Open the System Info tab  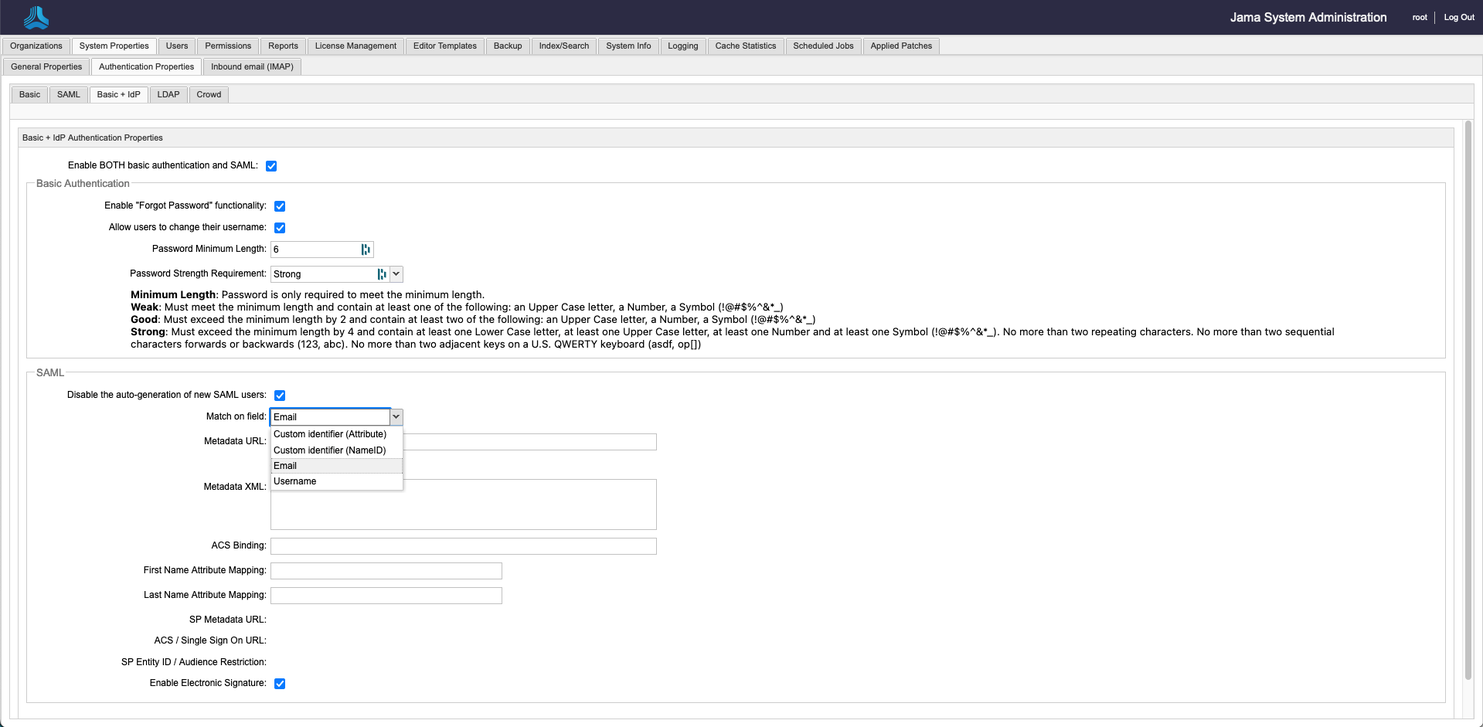click(628, 46)
